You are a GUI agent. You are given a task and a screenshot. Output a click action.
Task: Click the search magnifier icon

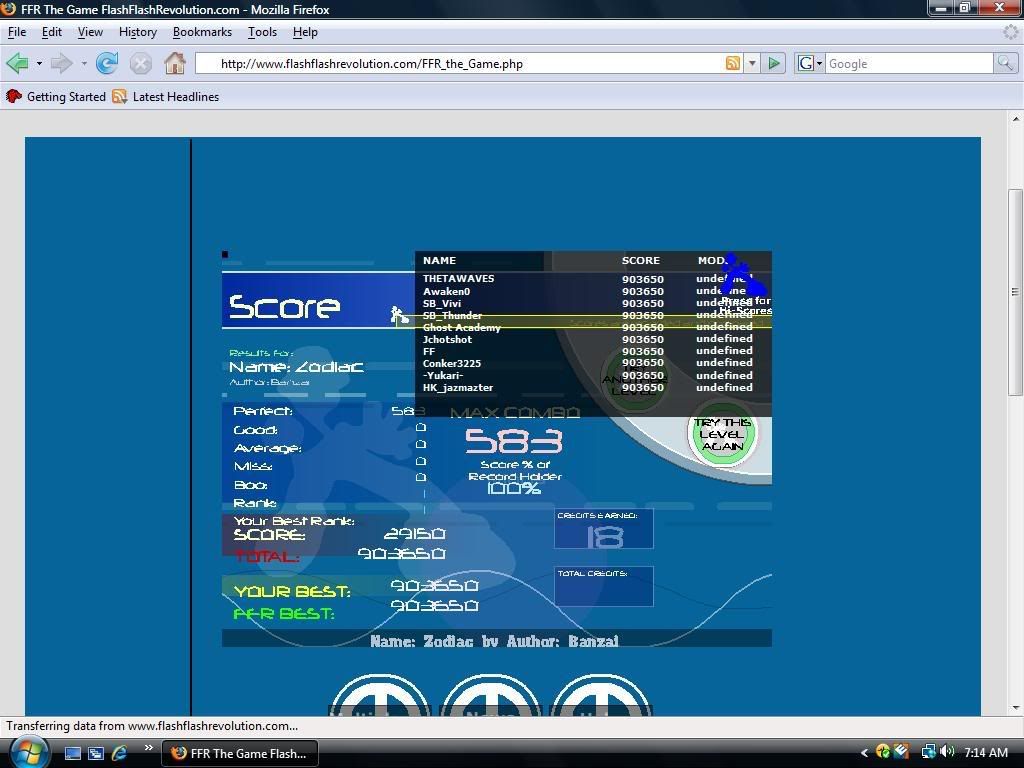1004,63
